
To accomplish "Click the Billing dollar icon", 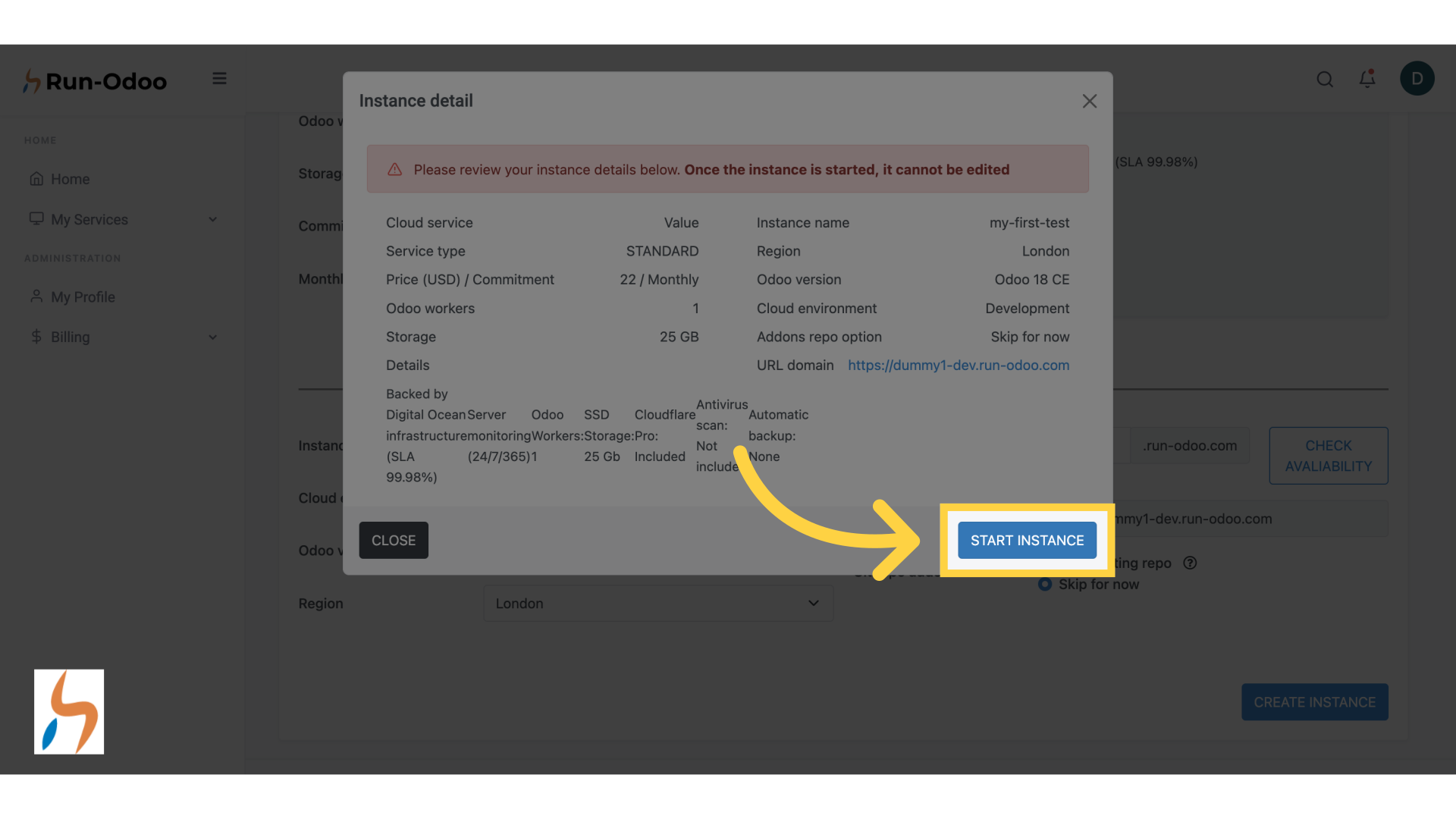I will click(x=36, y=337).
